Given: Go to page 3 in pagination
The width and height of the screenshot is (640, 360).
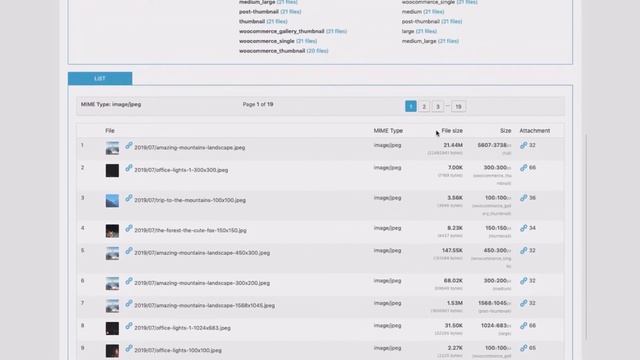Looking at the screenshot, I should (438, 107).
